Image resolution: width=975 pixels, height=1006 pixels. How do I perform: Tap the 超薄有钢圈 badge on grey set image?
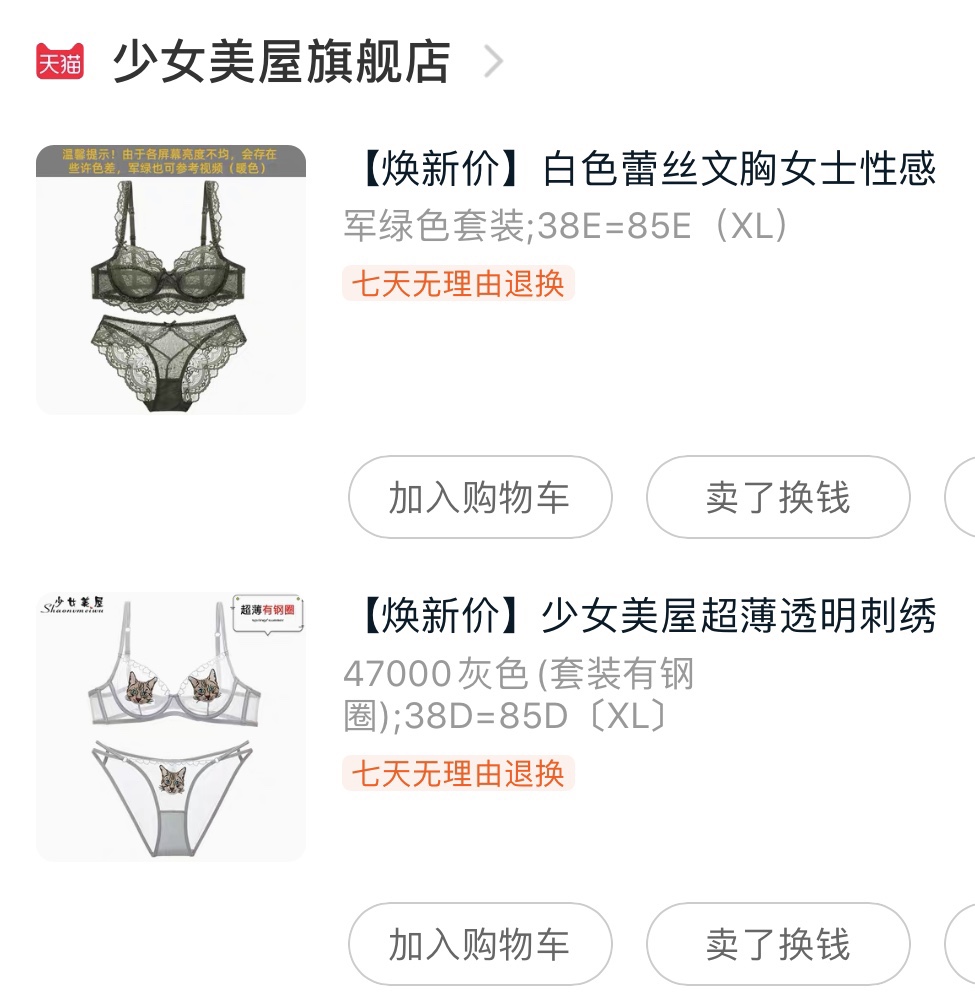(267, 613)
